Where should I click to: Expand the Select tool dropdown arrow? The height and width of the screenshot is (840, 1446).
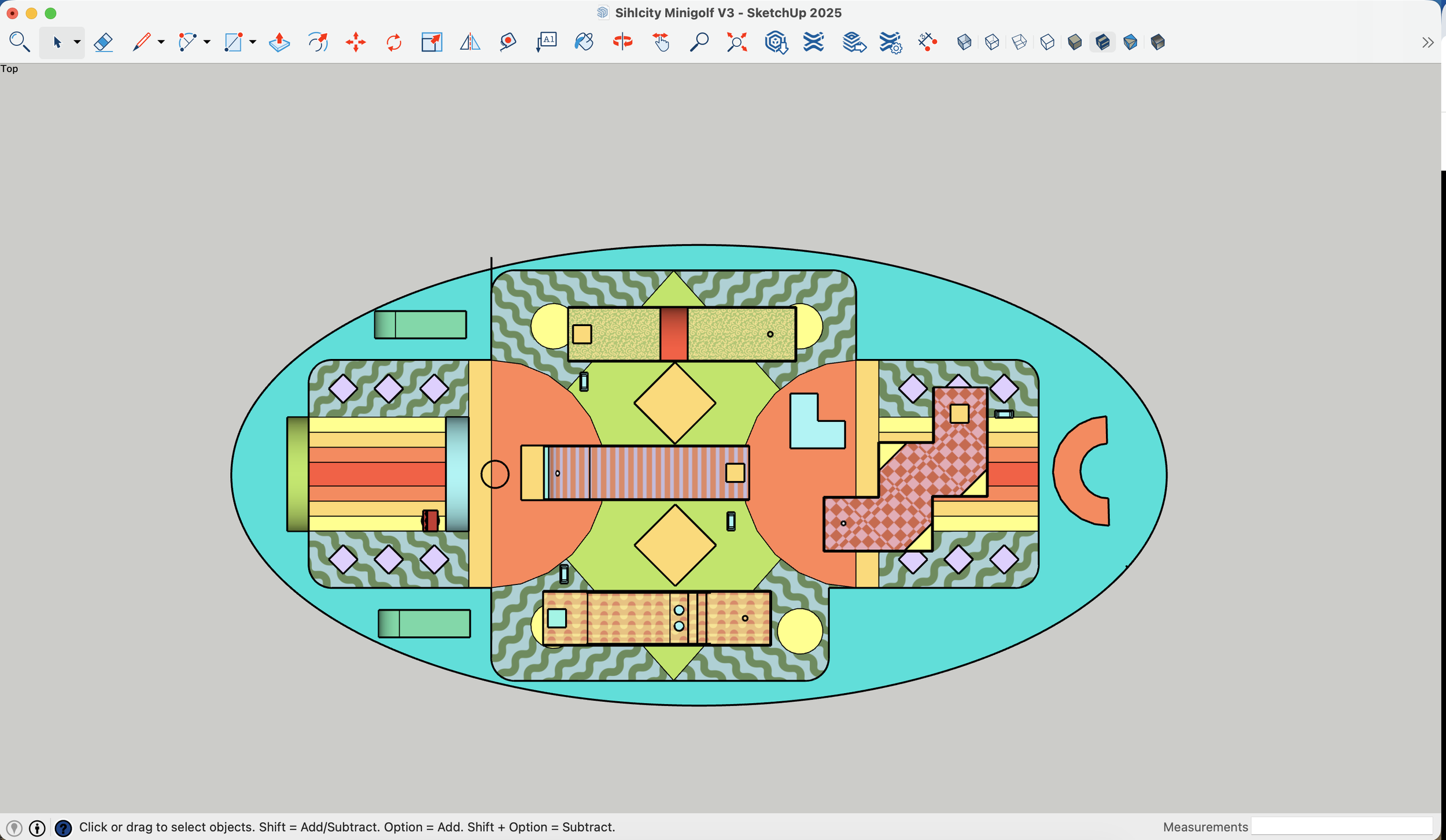[77, 42]
